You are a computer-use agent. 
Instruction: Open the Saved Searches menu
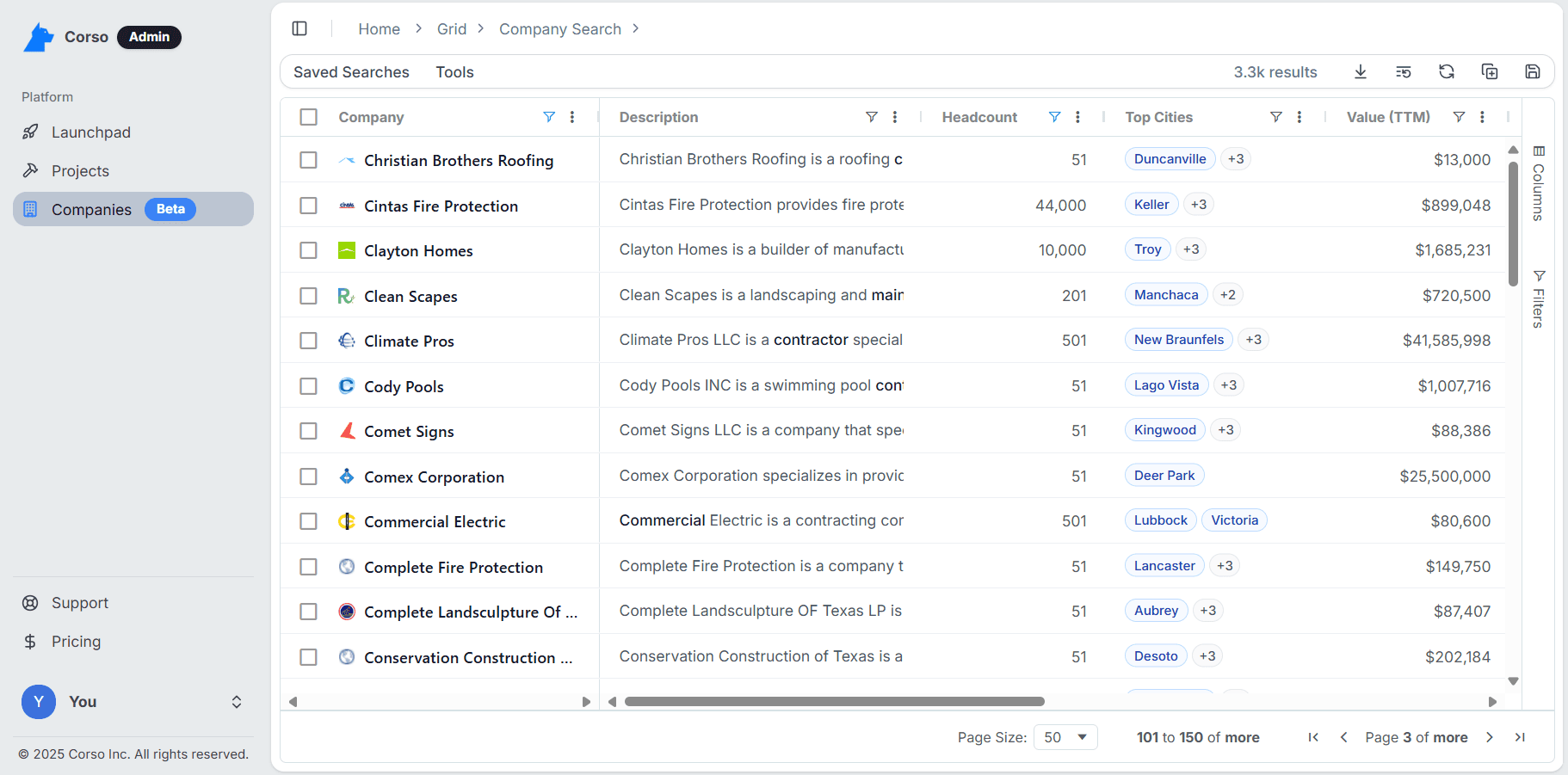[351, 72]
